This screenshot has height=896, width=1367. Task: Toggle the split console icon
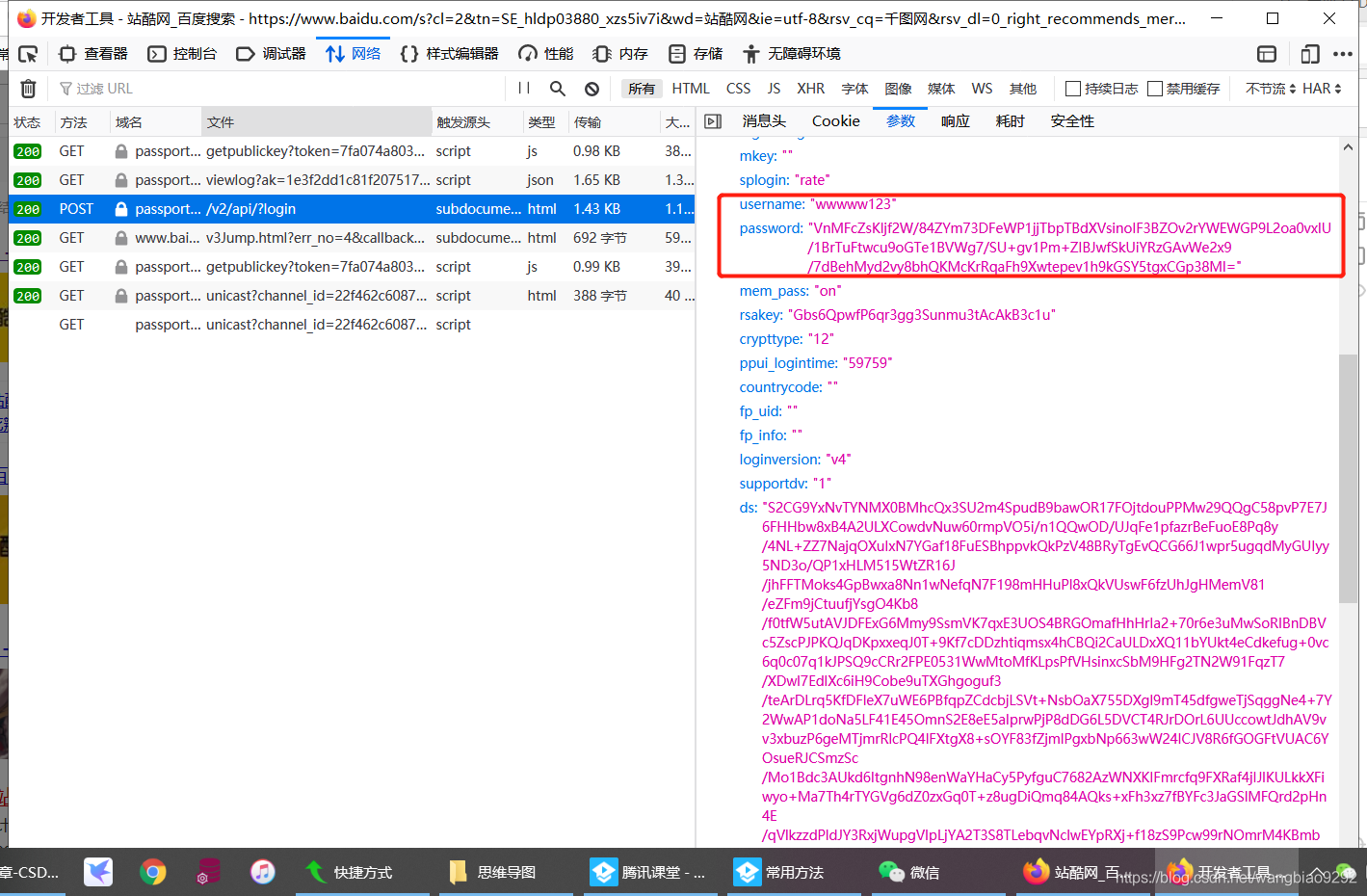(1267, 54)
